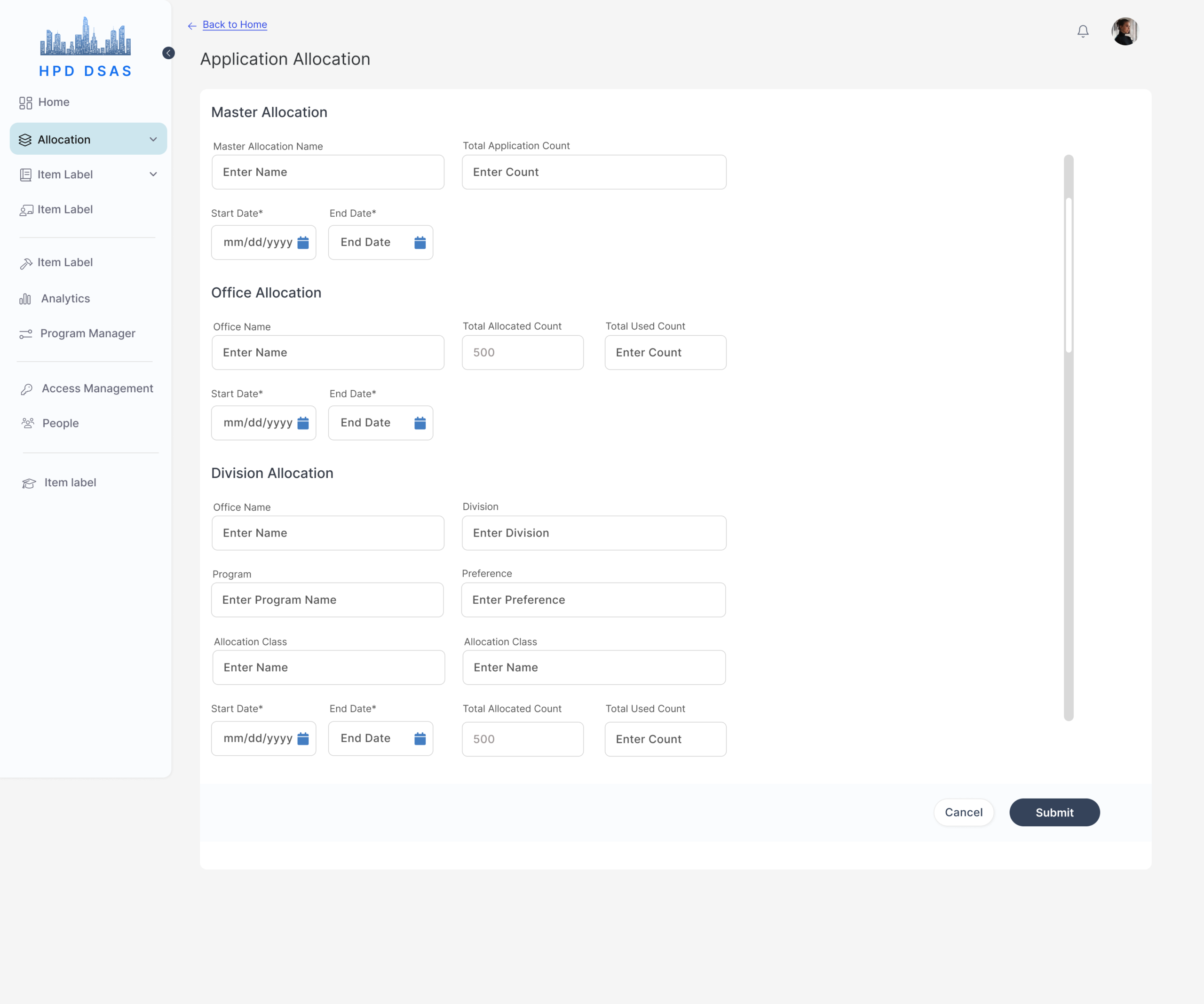Screen dimensions: 1204x1004
Task: Open Office Allocation start date calendar icon
Action: [x=303, y=423]
